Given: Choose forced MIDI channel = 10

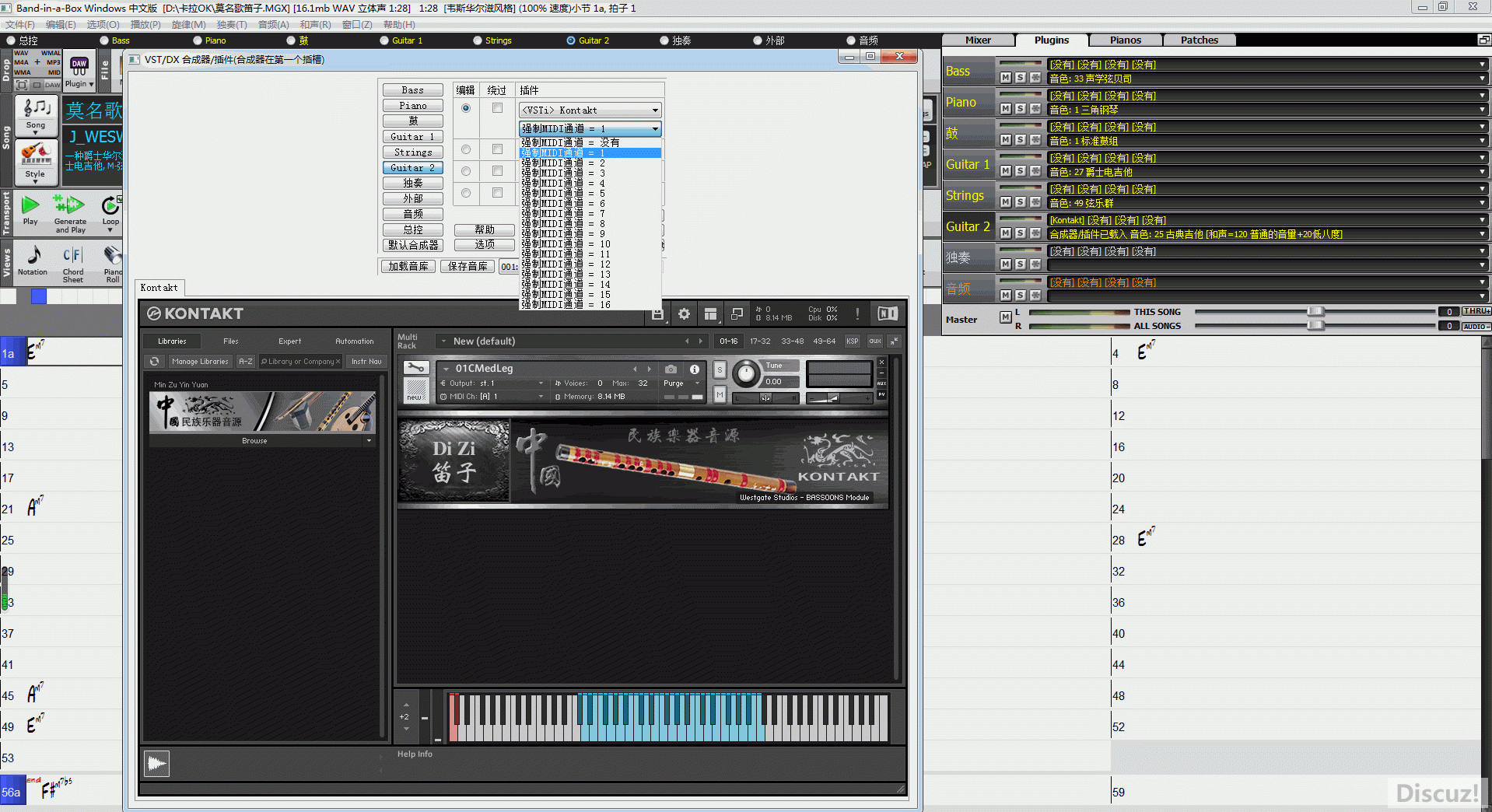Looking at the screenshot, I should 590,244.
